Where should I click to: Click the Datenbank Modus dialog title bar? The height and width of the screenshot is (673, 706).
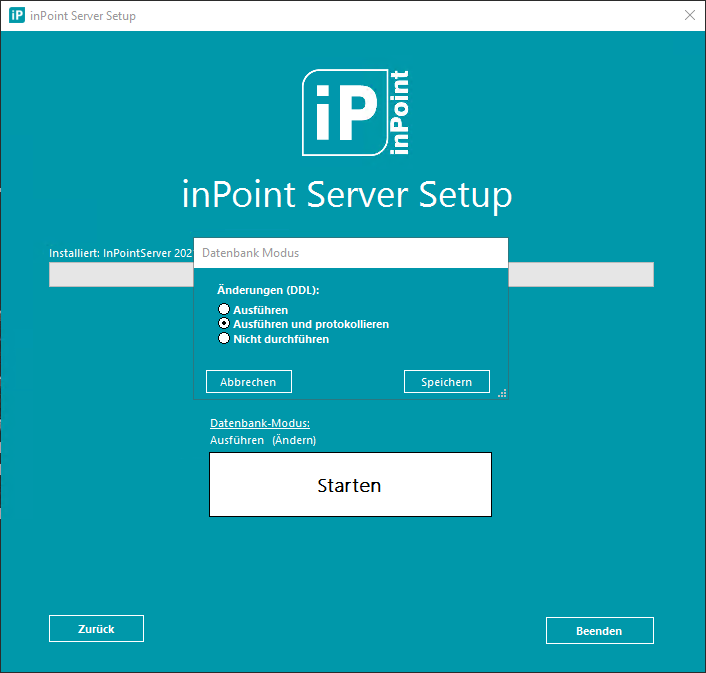[x=351, y=253]
